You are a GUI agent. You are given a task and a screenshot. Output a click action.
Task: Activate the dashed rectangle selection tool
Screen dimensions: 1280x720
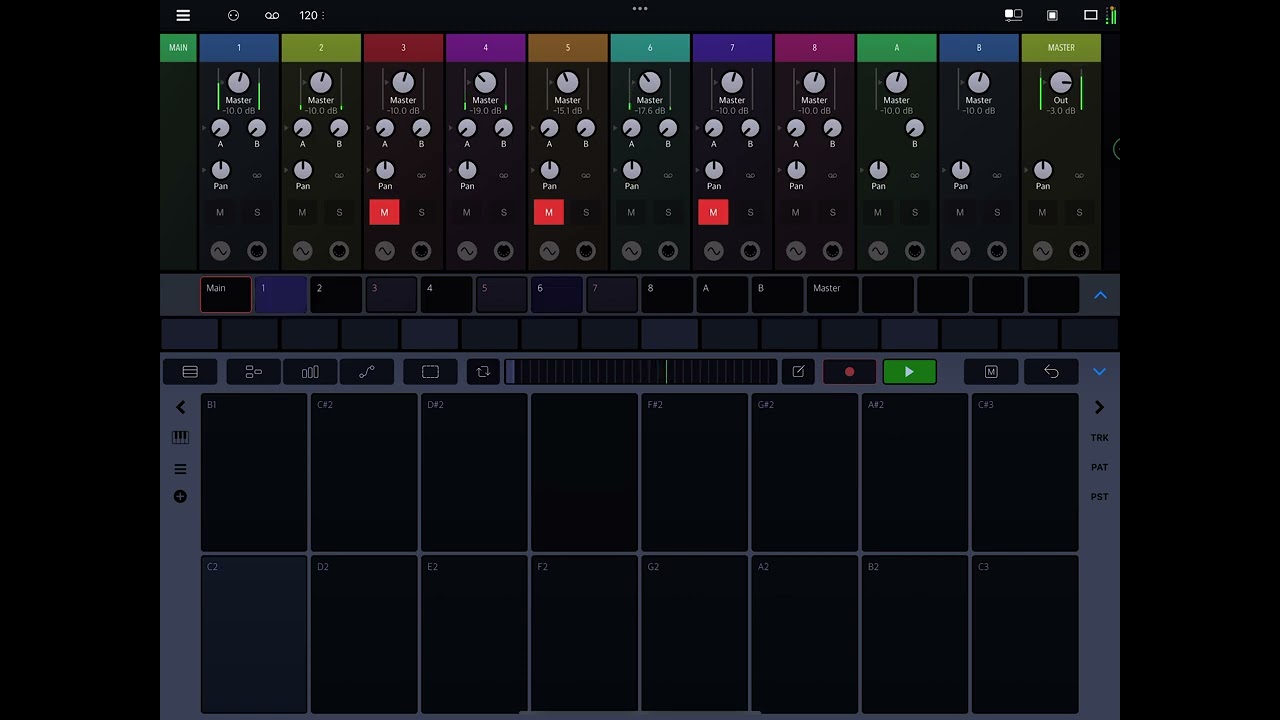(430, 372)
